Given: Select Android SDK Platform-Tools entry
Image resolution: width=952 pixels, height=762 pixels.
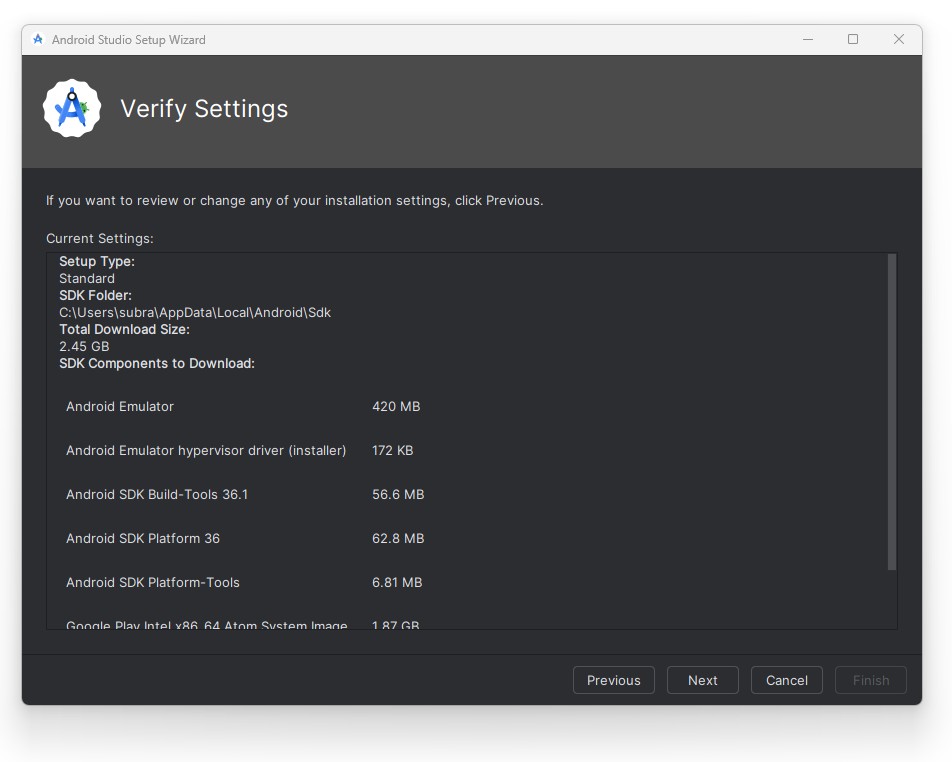Looking at the screenshot, I should point(153,583).
